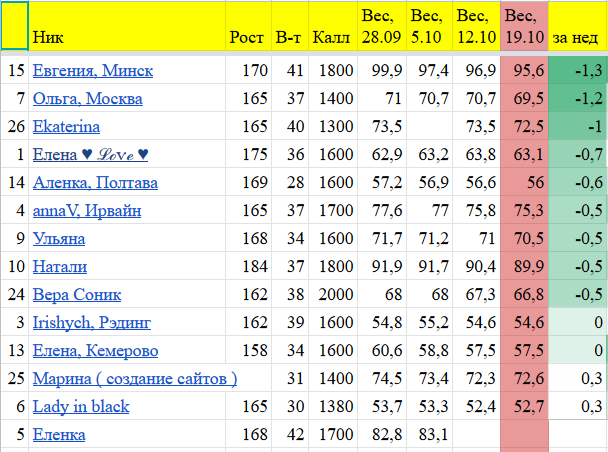The image size is (608, 452).
Task: Open the Евгения, Минск profile link
Action: click(92, 71)
